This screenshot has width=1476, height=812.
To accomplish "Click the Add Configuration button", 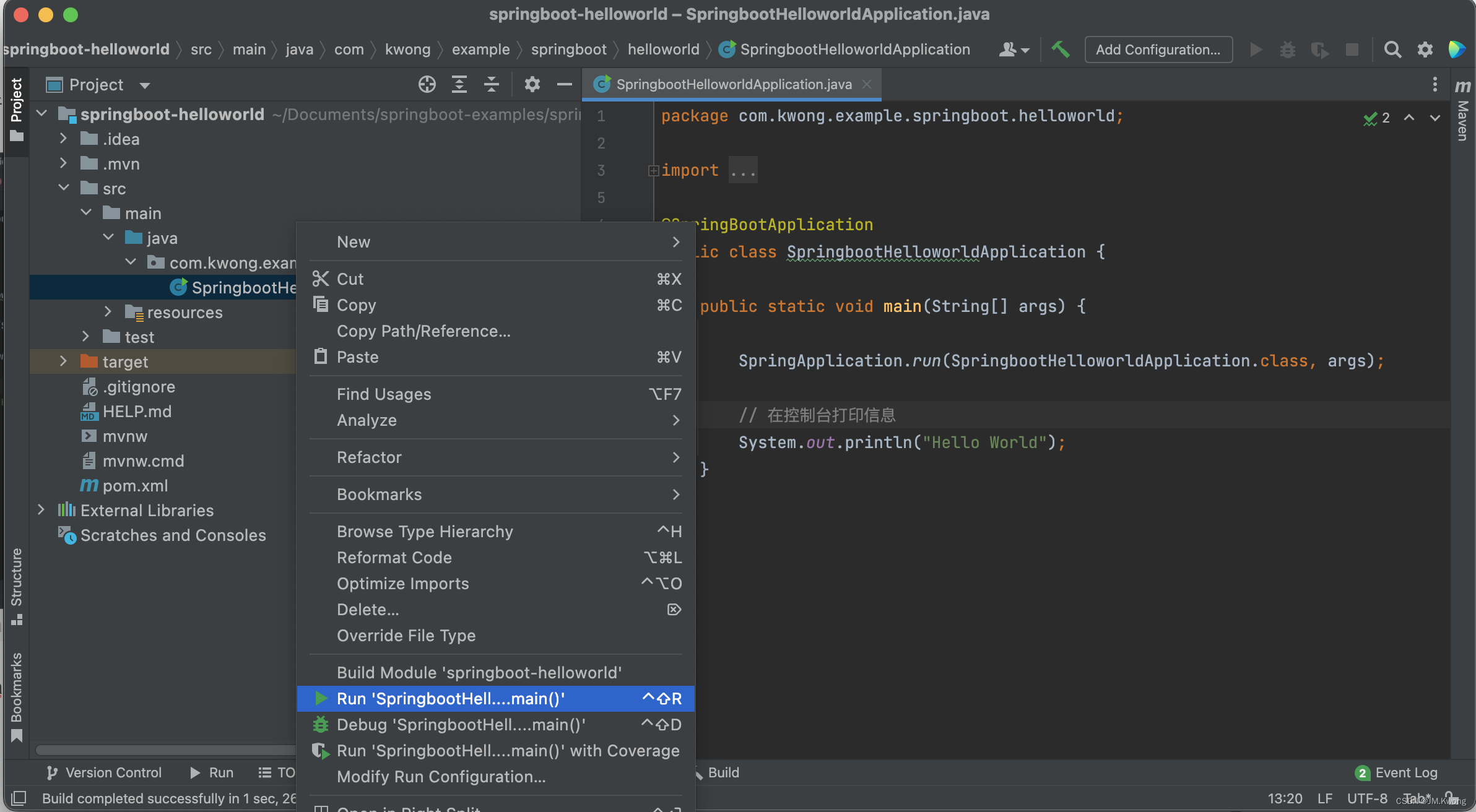I will pyautogui.click(x=1158, y=50).
